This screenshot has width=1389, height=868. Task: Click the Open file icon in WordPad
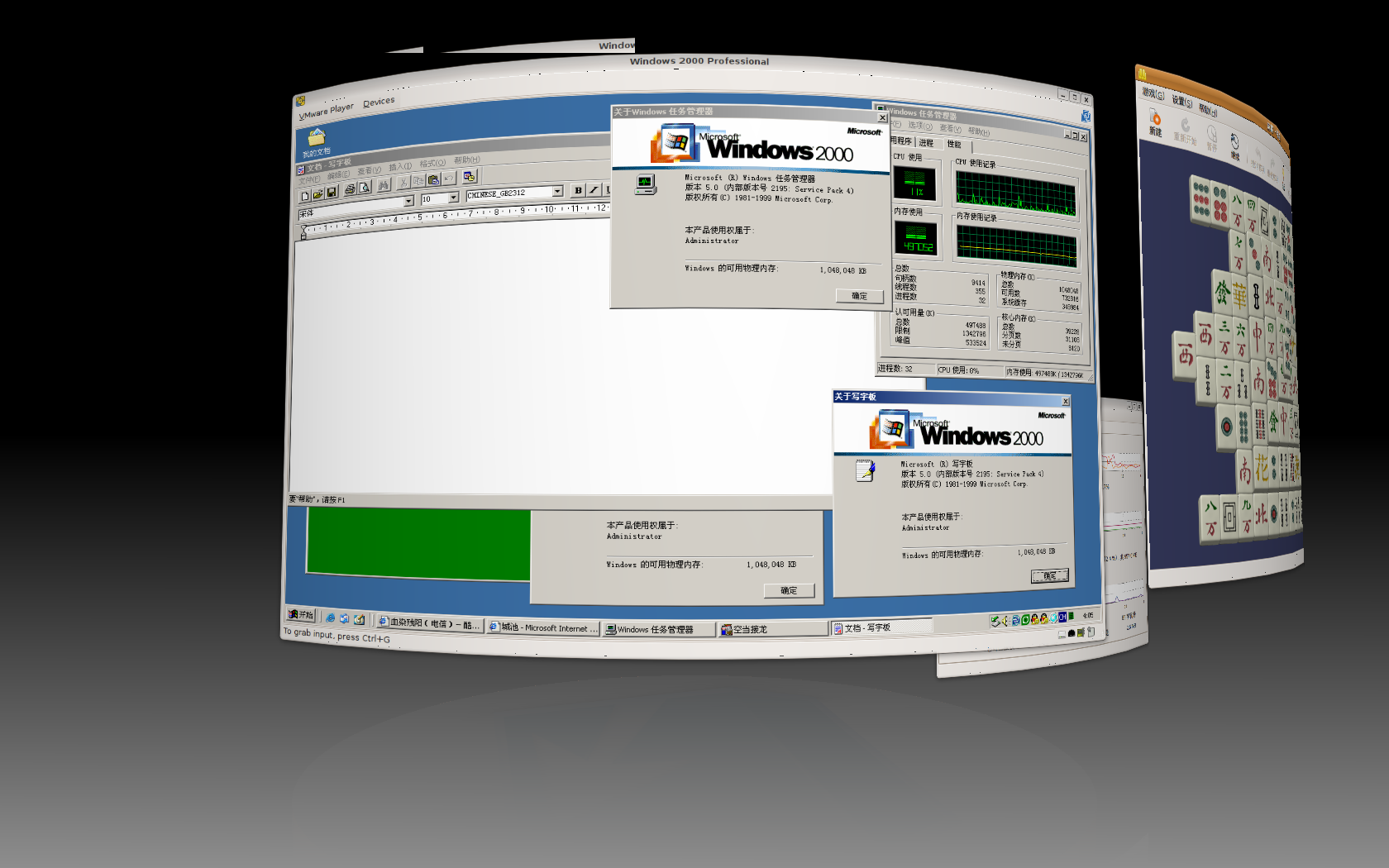[317, 194]
